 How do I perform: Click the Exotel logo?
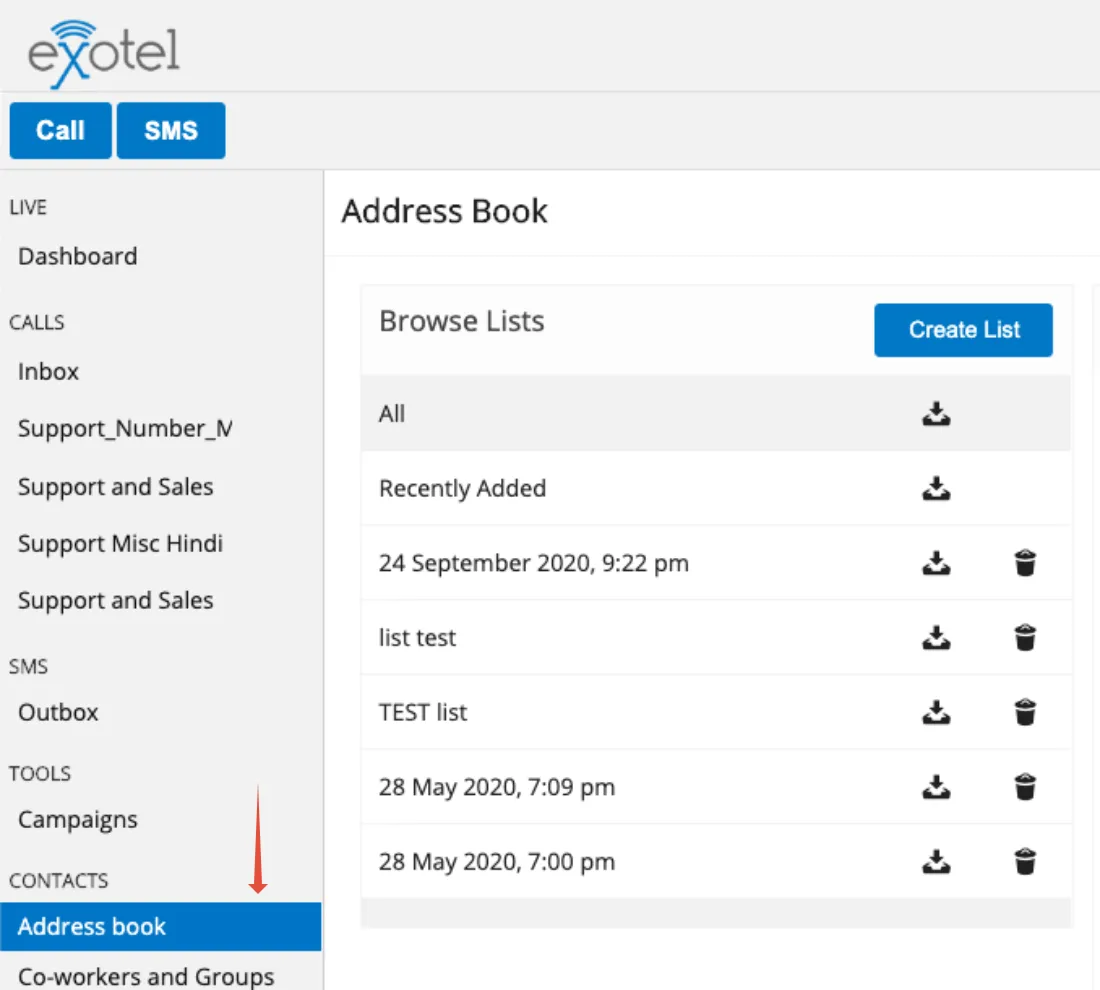103,53
